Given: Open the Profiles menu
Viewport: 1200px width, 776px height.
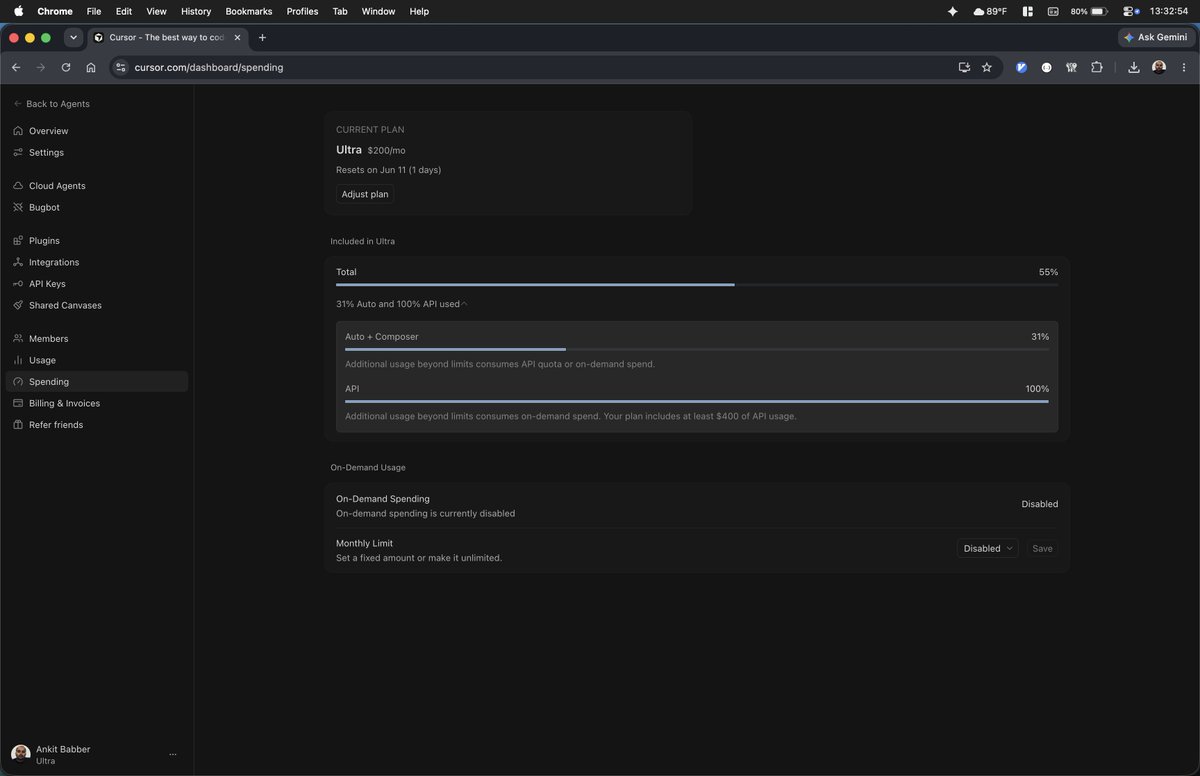Looking at the screenshot, I should (302, 11).
